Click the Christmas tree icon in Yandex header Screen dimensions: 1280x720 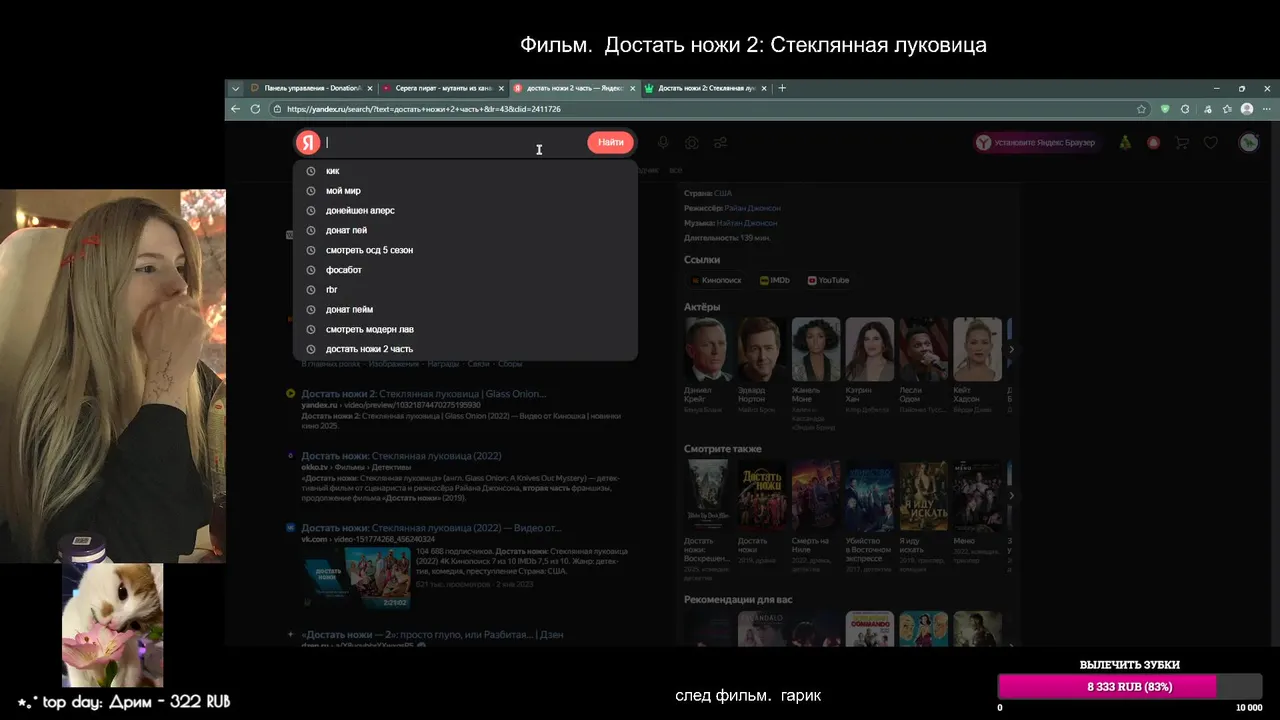[x=1125, y=143]
